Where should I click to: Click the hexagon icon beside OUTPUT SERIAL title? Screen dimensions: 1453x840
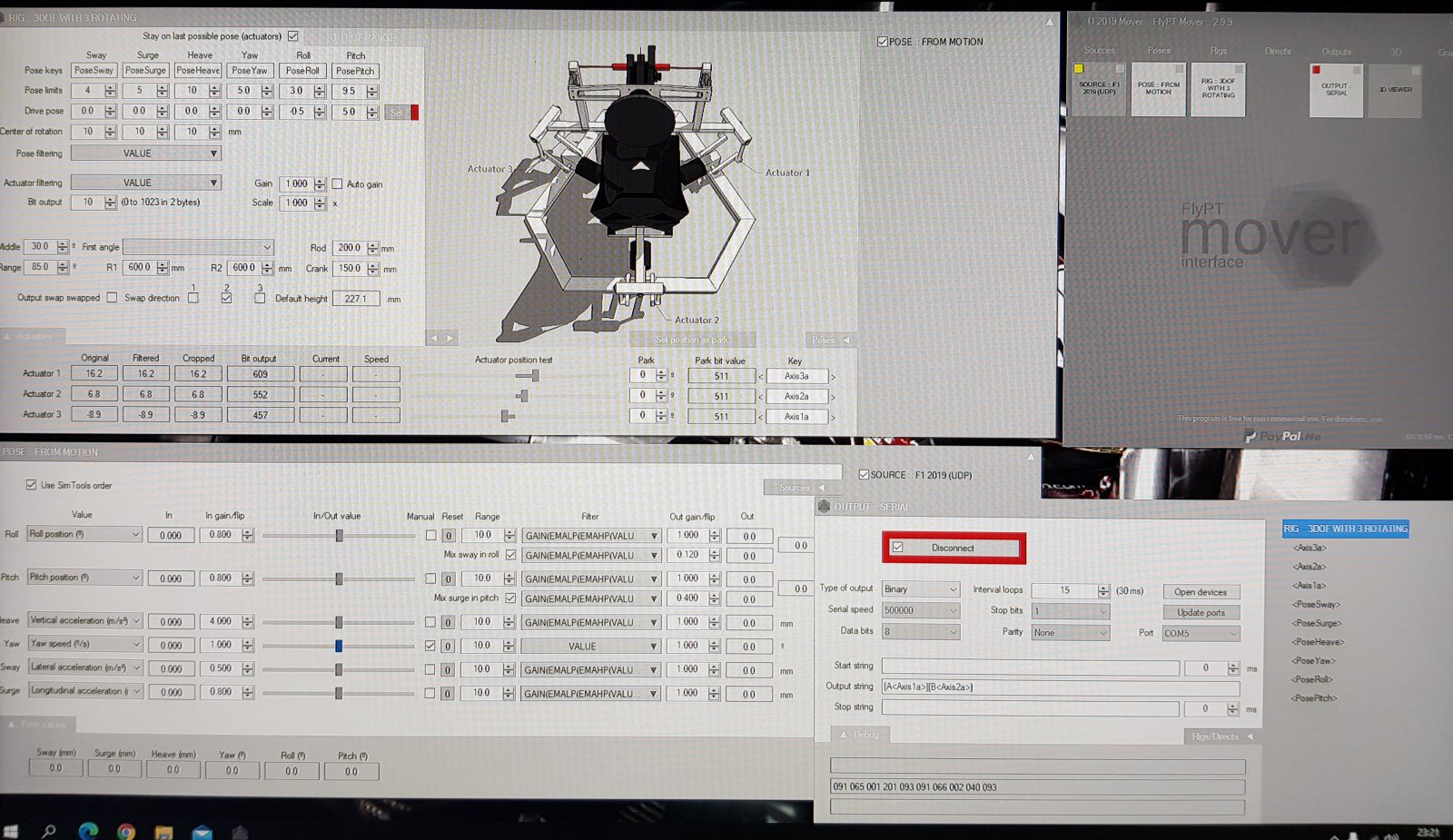[x=824, y=507]
